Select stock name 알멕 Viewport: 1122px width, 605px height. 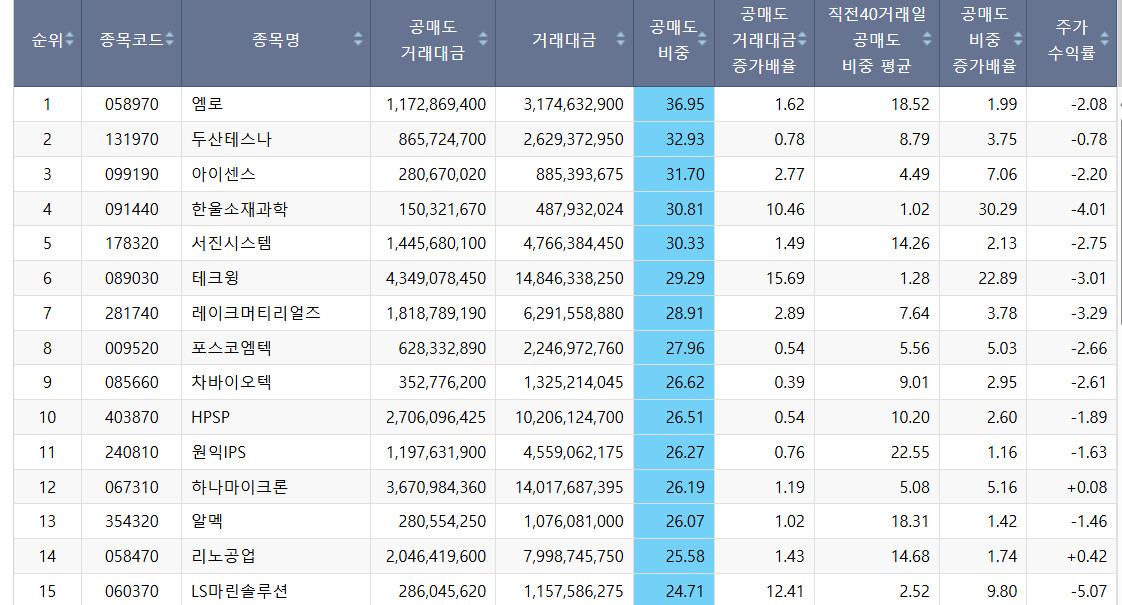(x=207, y=522)
